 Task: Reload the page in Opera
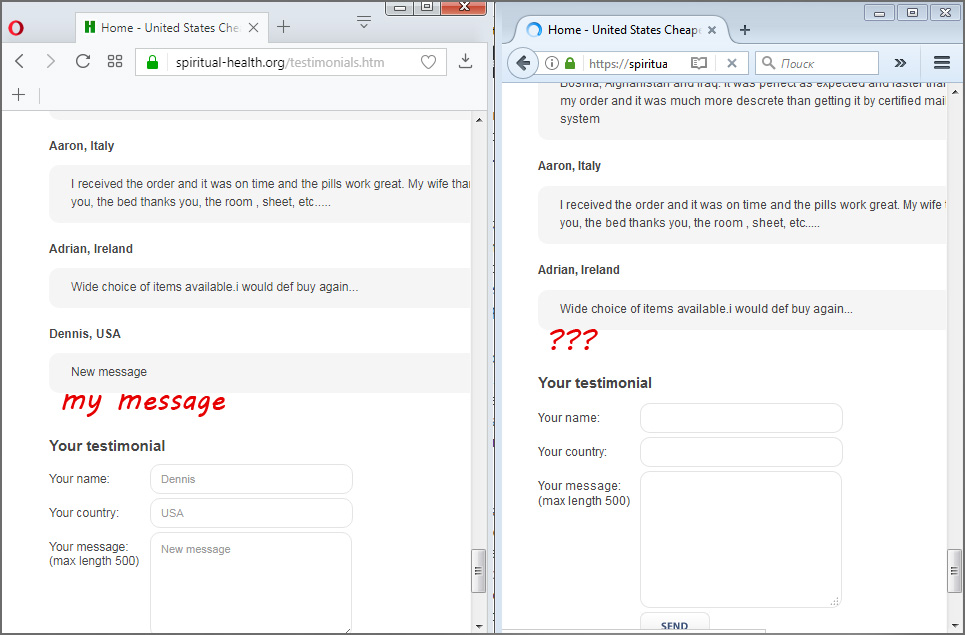point(83,62)
